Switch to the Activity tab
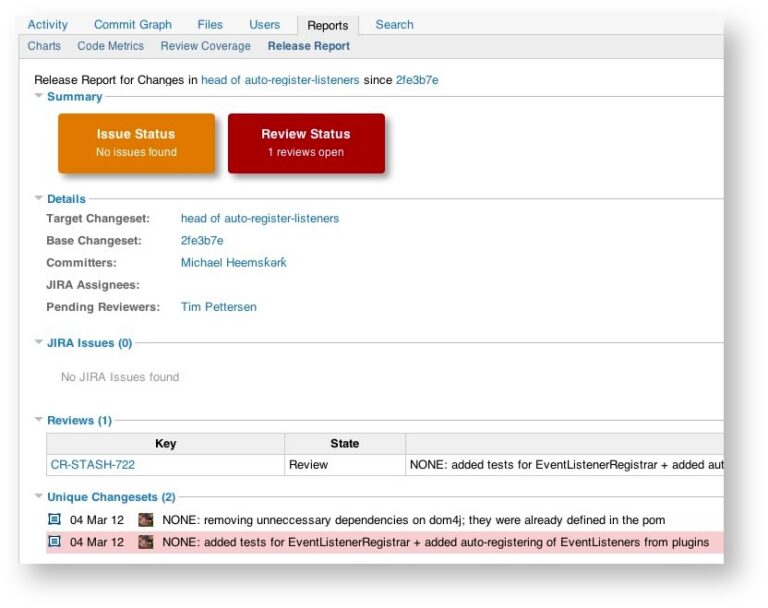Screen dimensions: 768x608 48,24
